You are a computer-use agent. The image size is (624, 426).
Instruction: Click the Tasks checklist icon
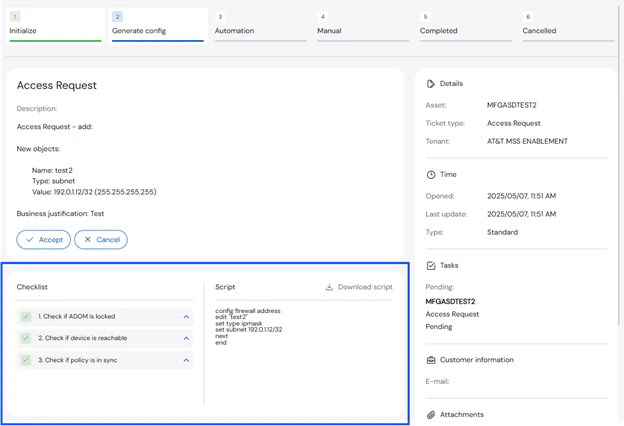tap(431, 266)
